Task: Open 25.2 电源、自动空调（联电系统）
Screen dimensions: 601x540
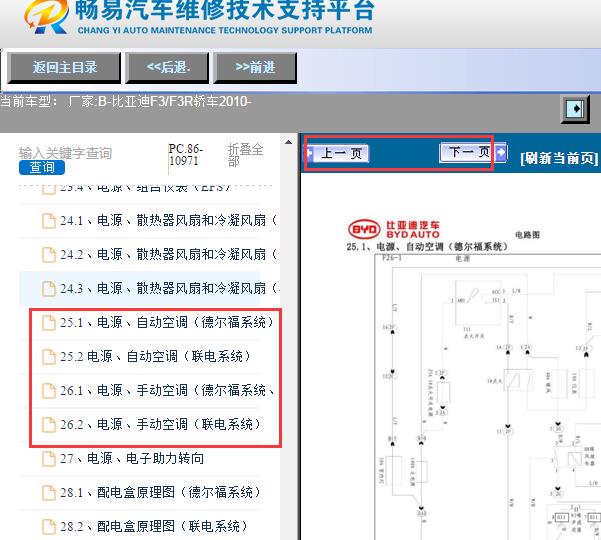Action: point(155,356)
